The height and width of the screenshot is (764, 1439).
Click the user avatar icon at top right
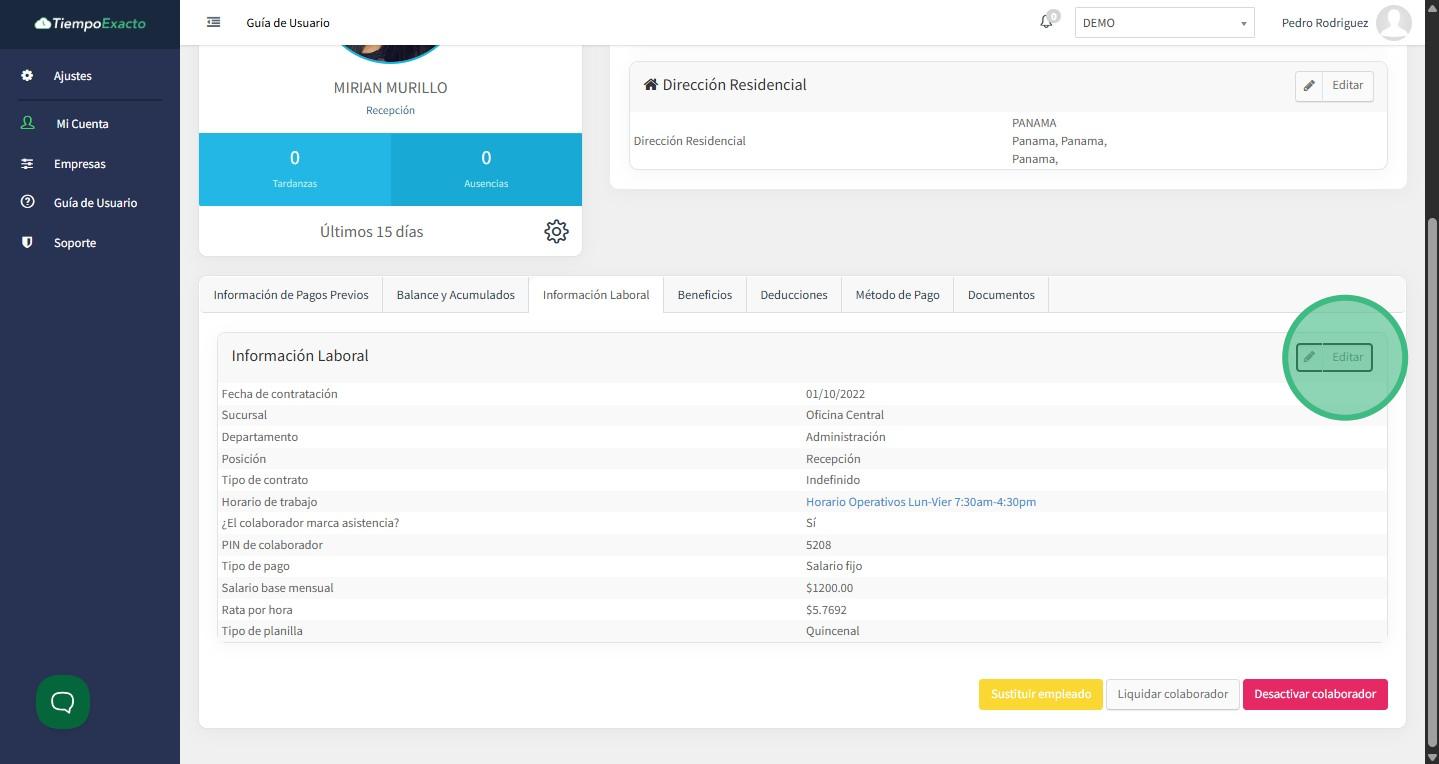tap(1393, 22)
